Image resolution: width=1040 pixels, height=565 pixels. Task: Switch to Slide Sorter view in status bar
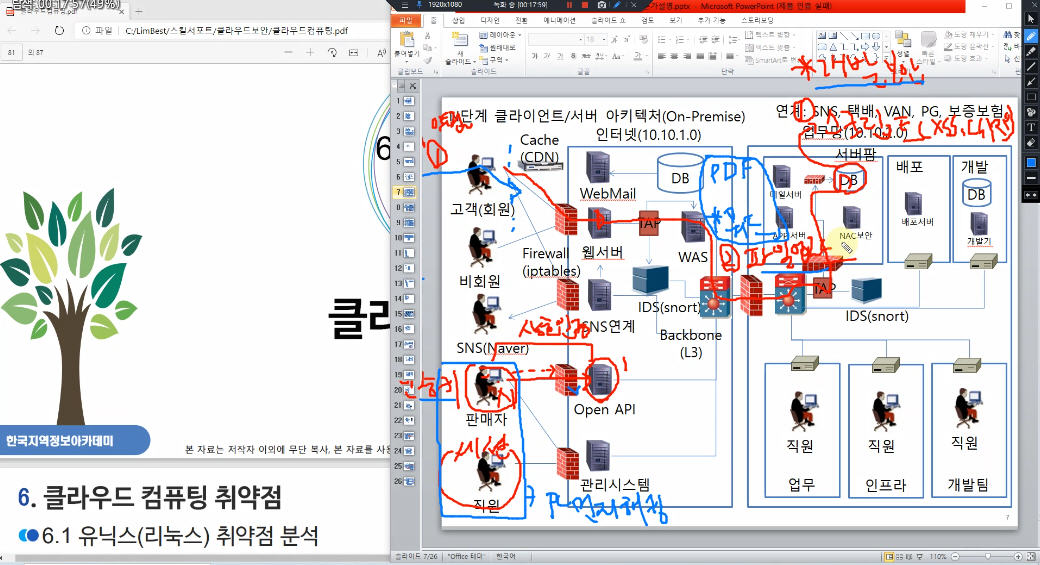[x=900, y=556]
